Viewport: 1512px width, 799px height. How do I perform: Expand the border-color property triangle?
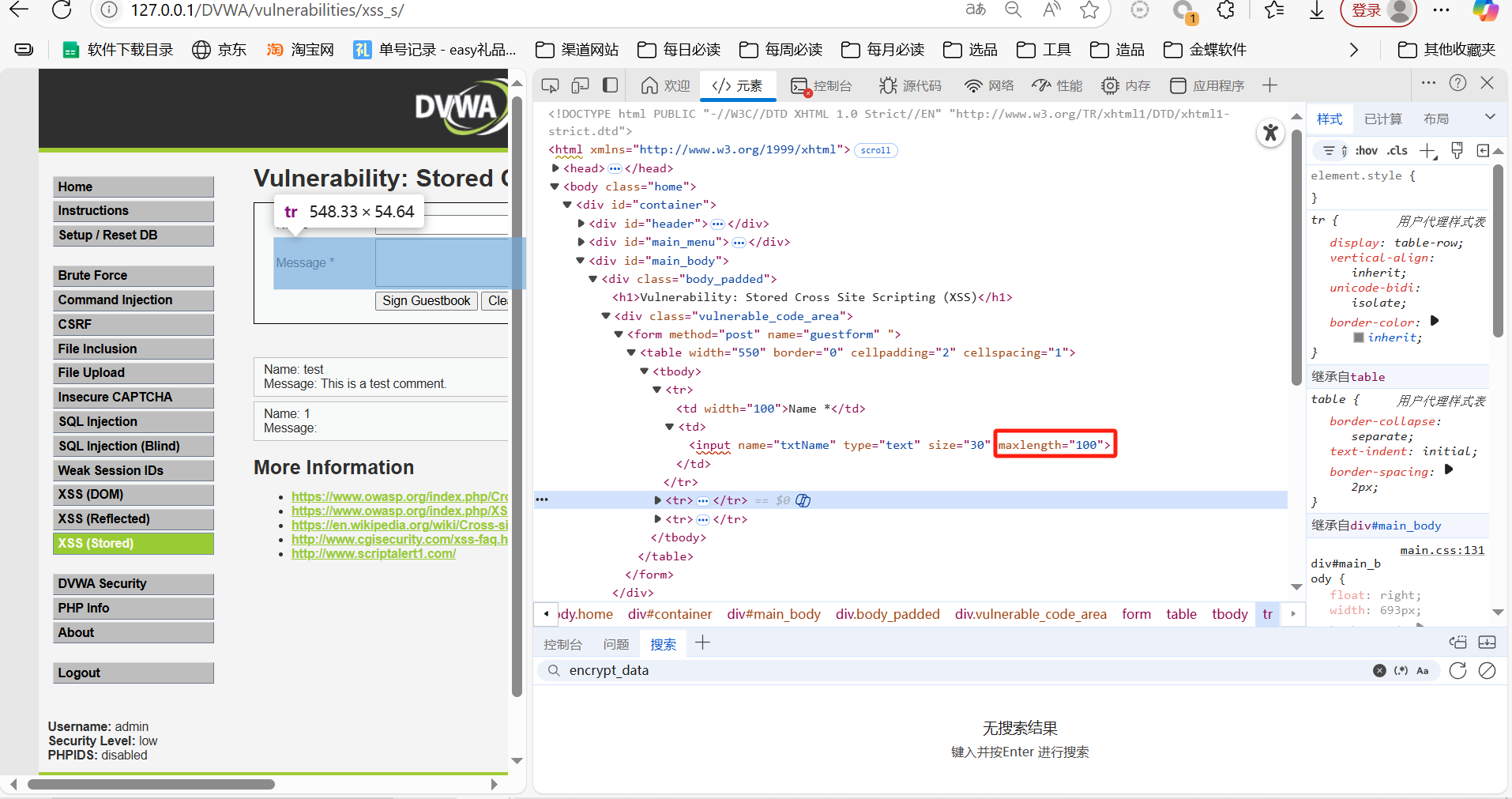[1435, 321]
